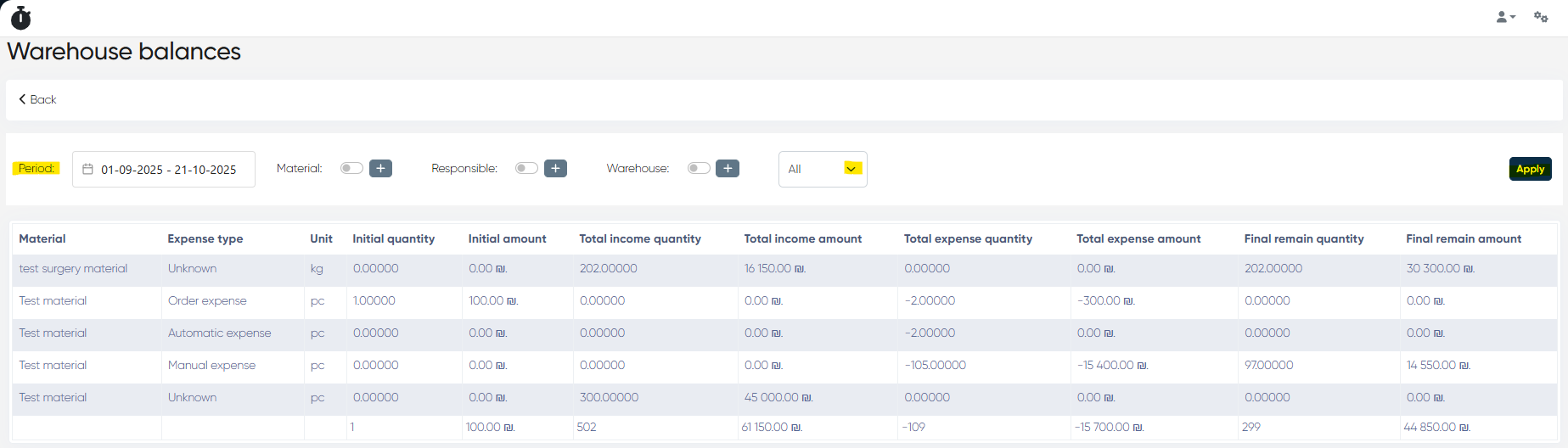Enable the Warehouse filter switch
This screenshot has height=448, width=1568.
pyautogui.click(x=699, y=168)
